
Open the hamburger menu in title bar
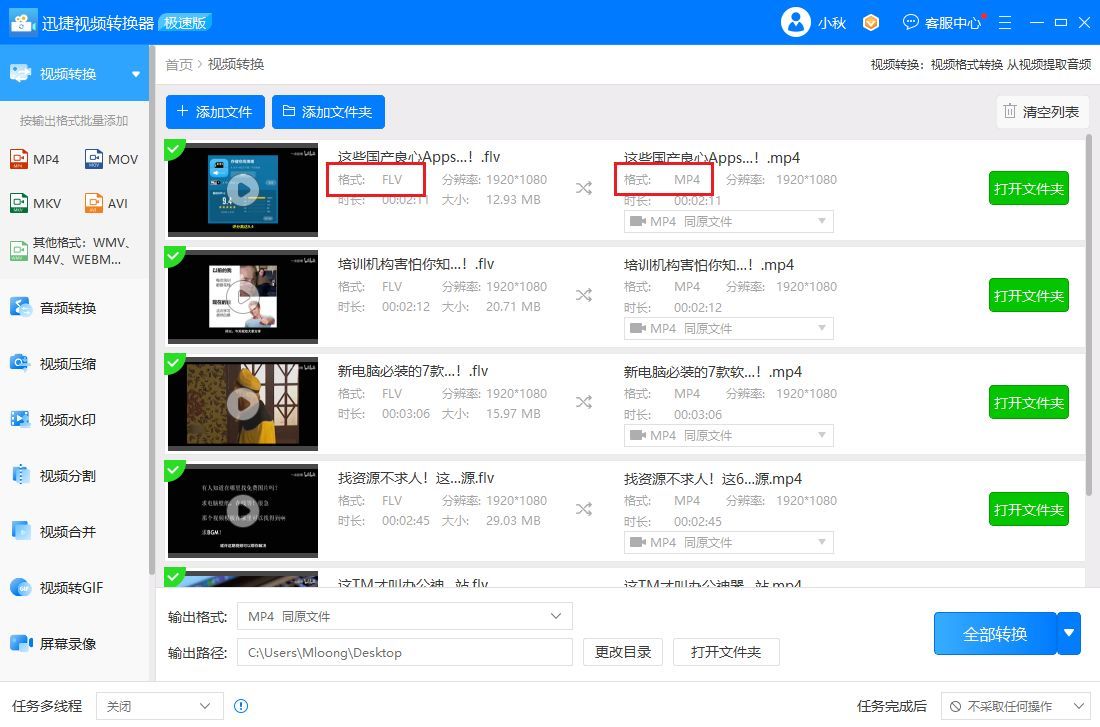(1005, 22)
